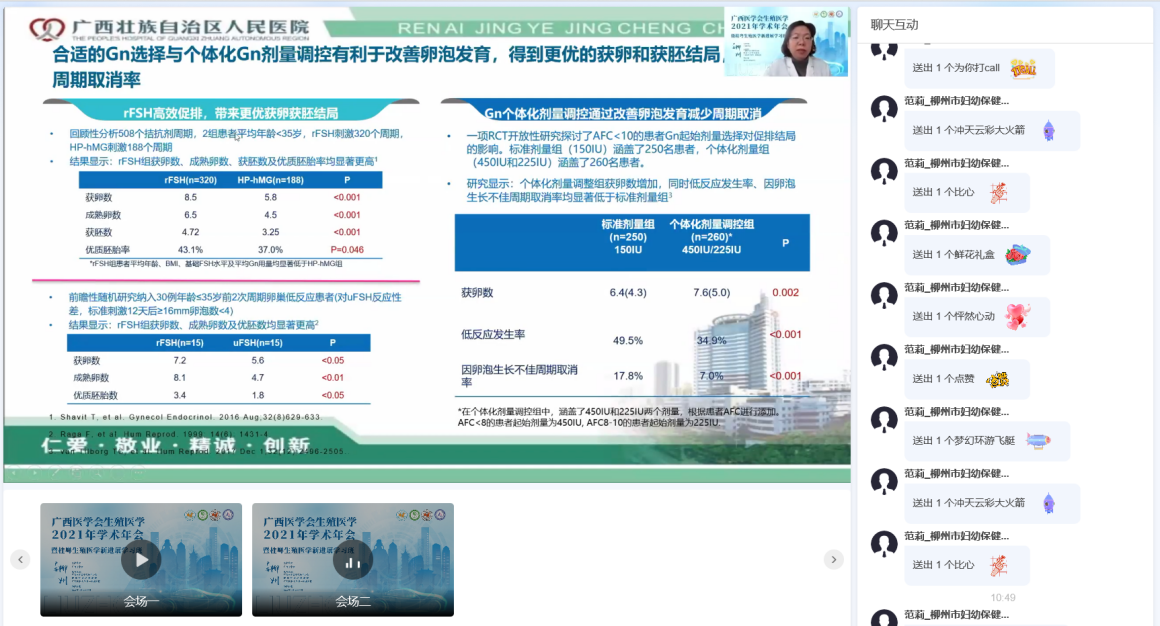
Task: Click the last 比心 gift icon above 10:49
Action: point(998,565)
